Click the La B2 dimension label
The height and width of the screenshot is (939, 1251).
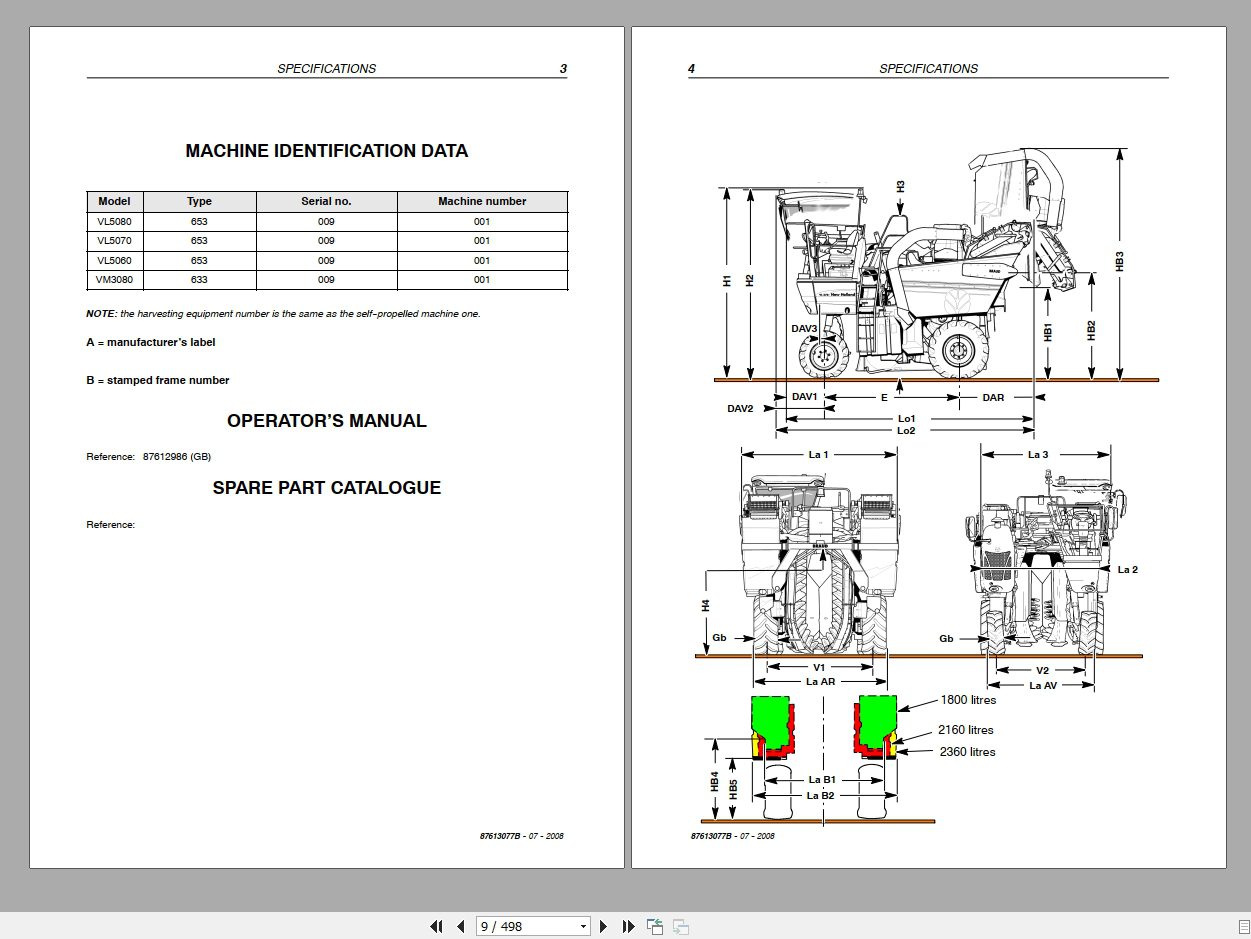821,796
